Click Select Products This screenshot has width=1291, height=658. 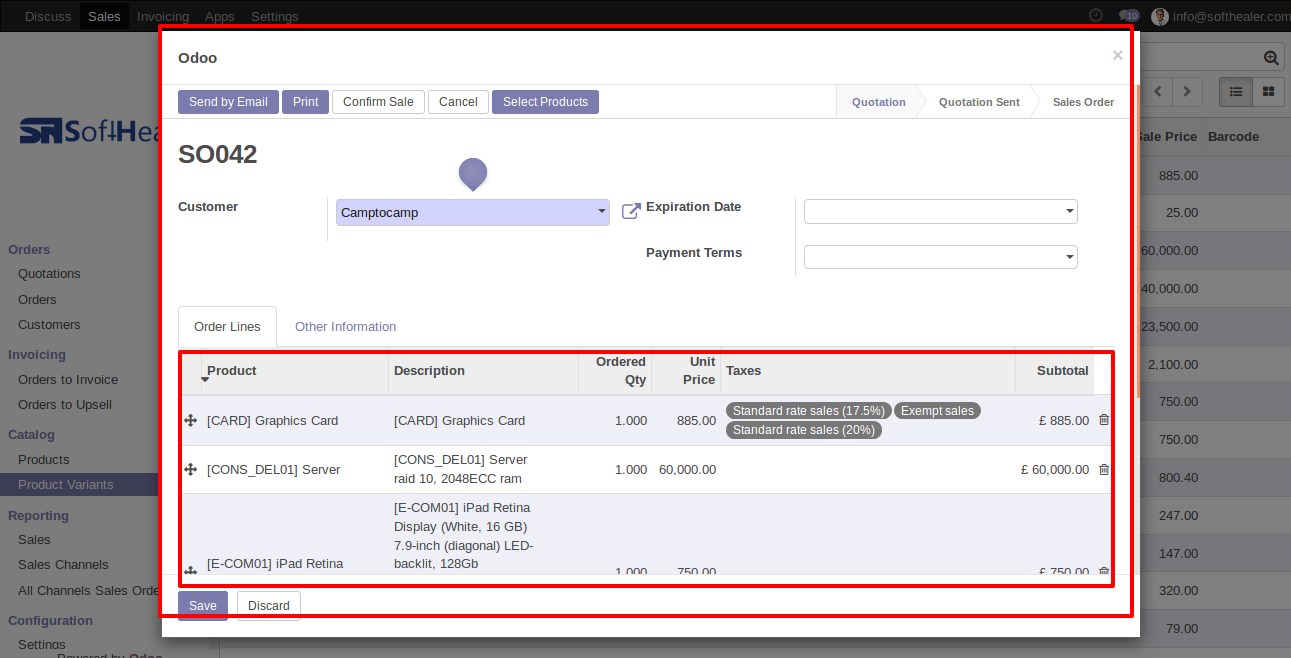coord(545,102)
